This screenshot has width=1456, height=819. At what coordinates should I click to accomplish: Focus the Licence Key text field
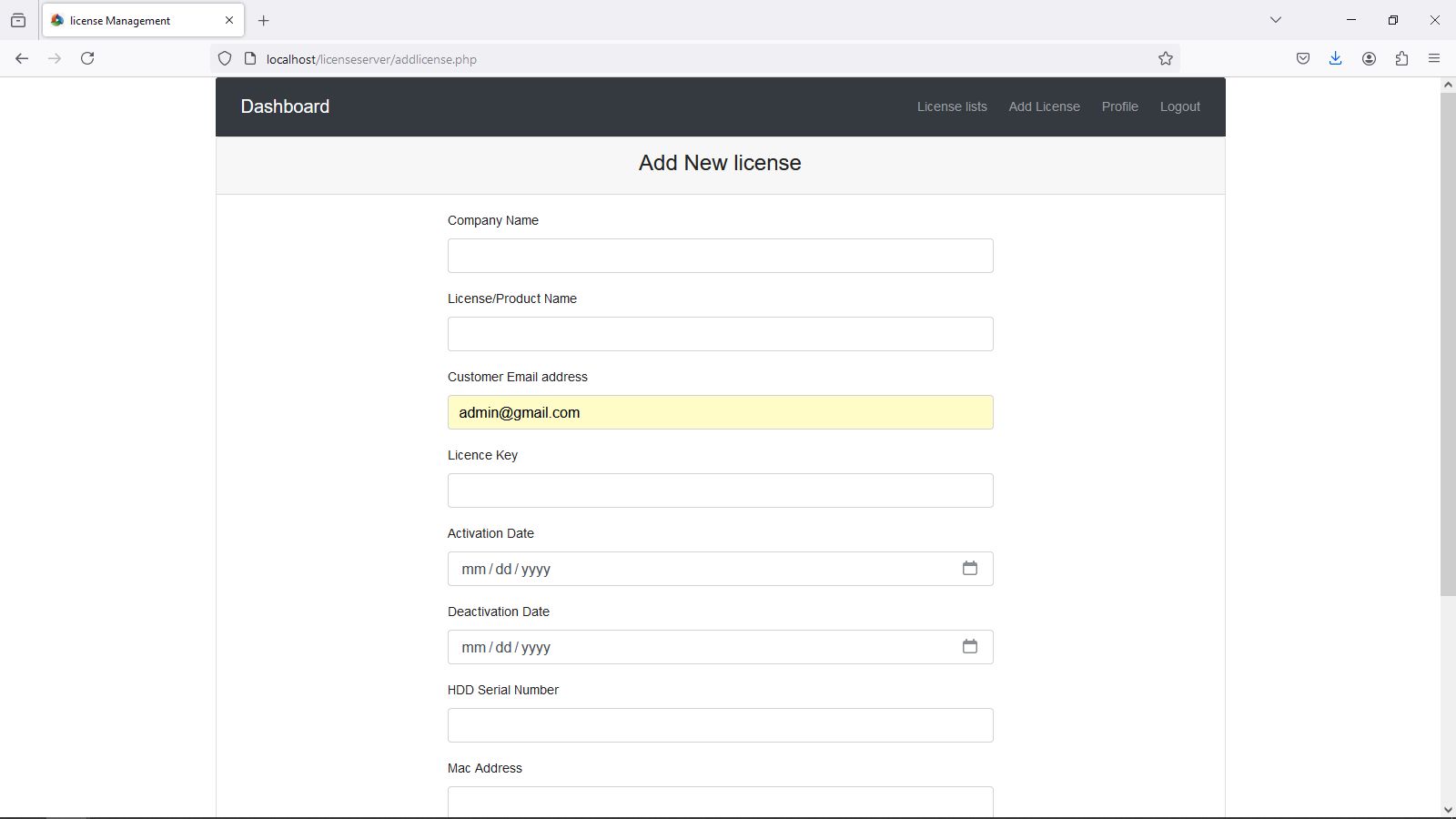click(x=720, y=490)
